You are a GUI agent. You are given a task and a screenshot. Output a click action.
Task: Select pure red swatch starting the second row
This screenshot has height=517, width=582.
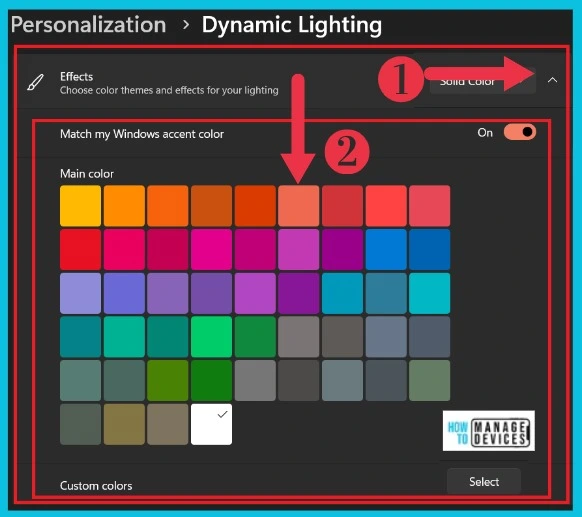coord(80,250)
